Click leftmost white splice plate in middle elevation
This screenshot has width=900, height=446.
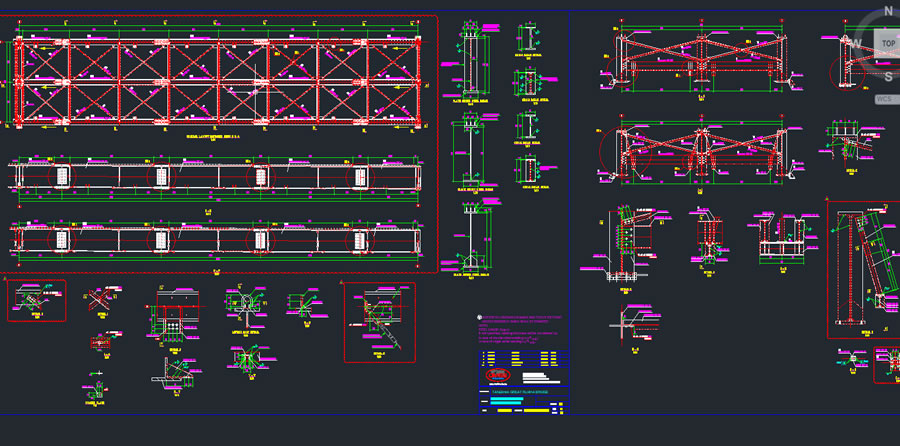click(x=62, y=177)
